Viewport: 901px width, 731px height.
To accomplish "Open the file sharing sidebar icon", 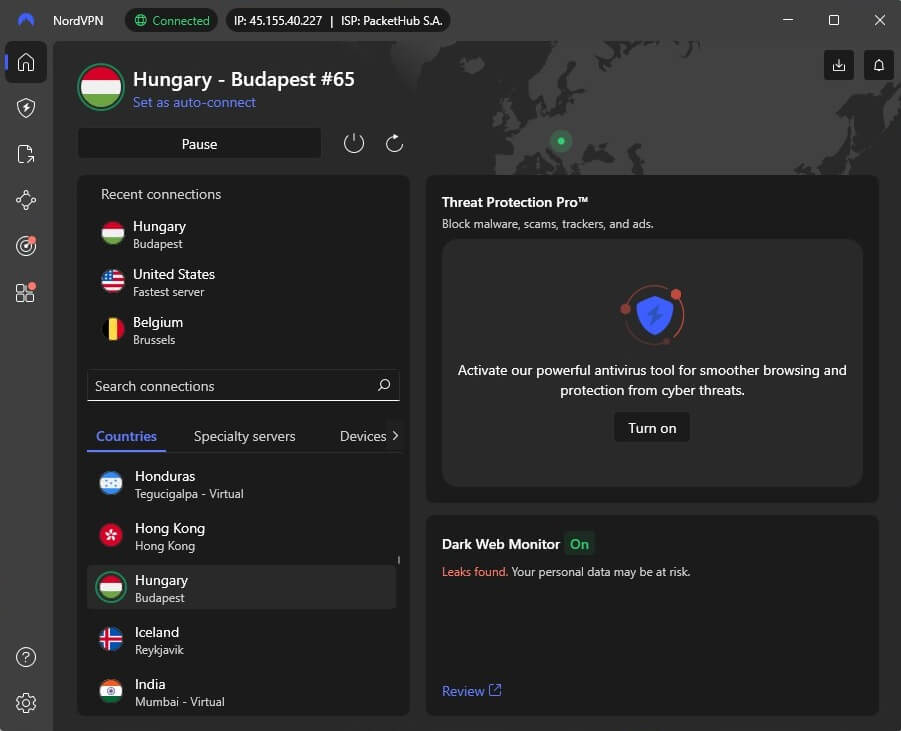I will [x=26, y=154].
